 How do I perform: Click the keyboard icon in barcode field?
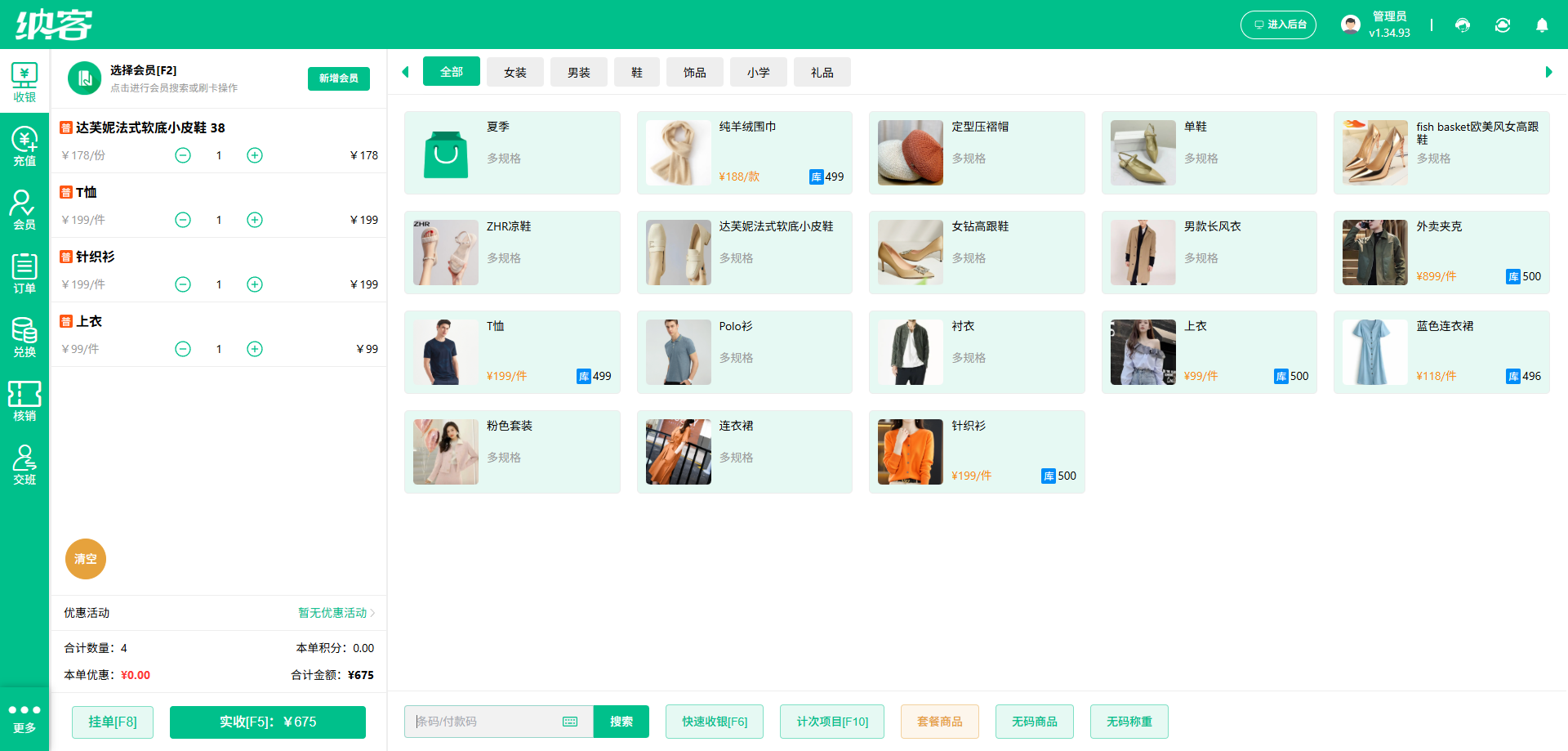[x=570, y=722]
